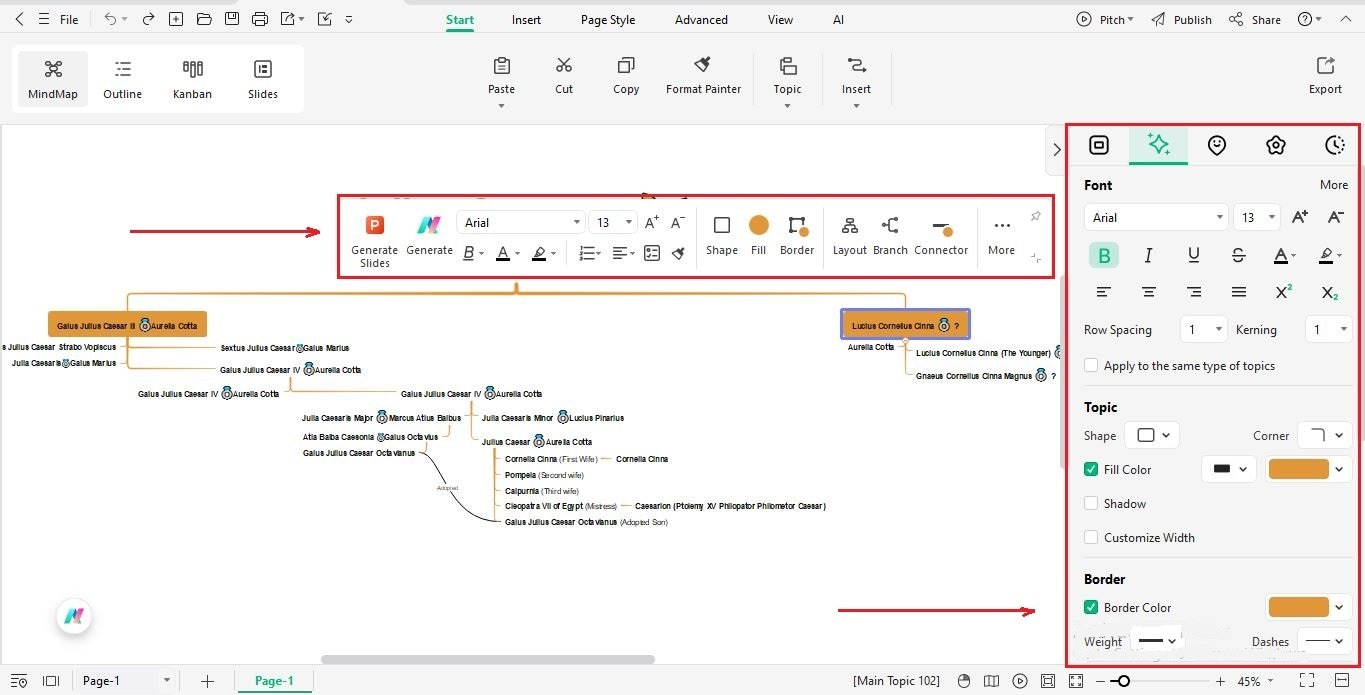The image size is (1365, 695).
Task: Click the orange Border Color swatch
Action: (1299, 607)
